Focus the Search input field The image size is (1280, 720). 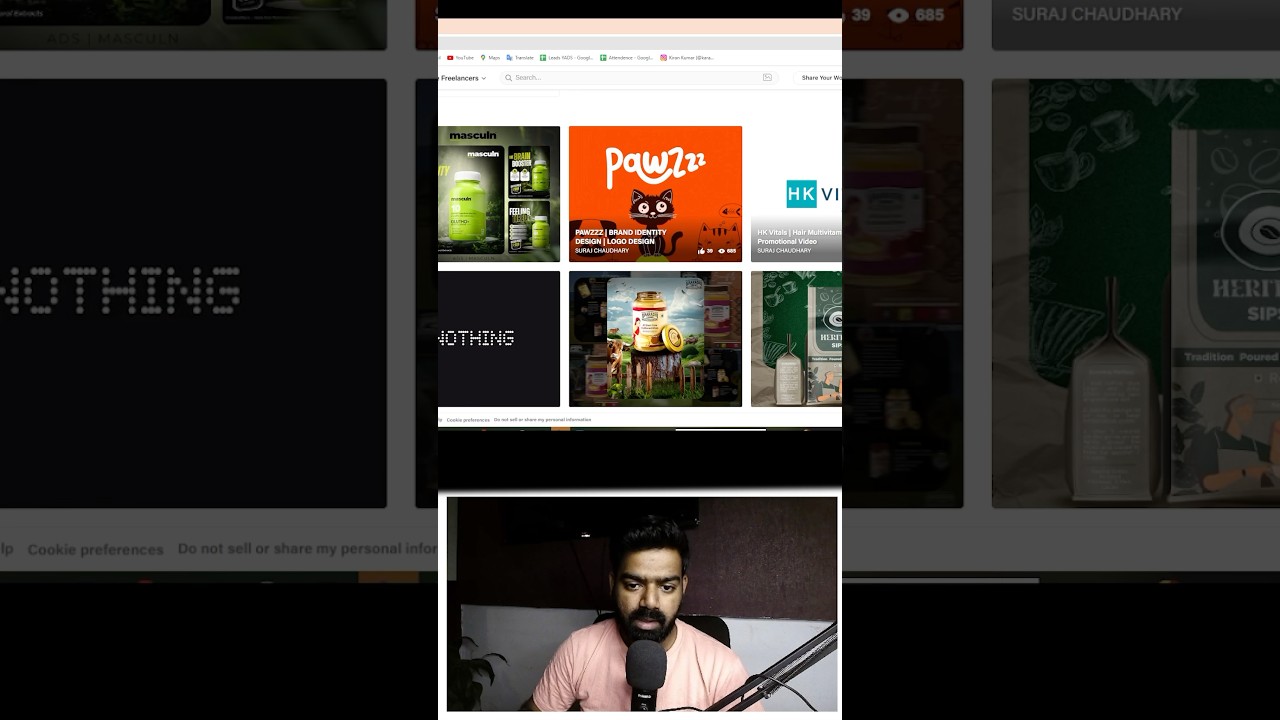639,78
